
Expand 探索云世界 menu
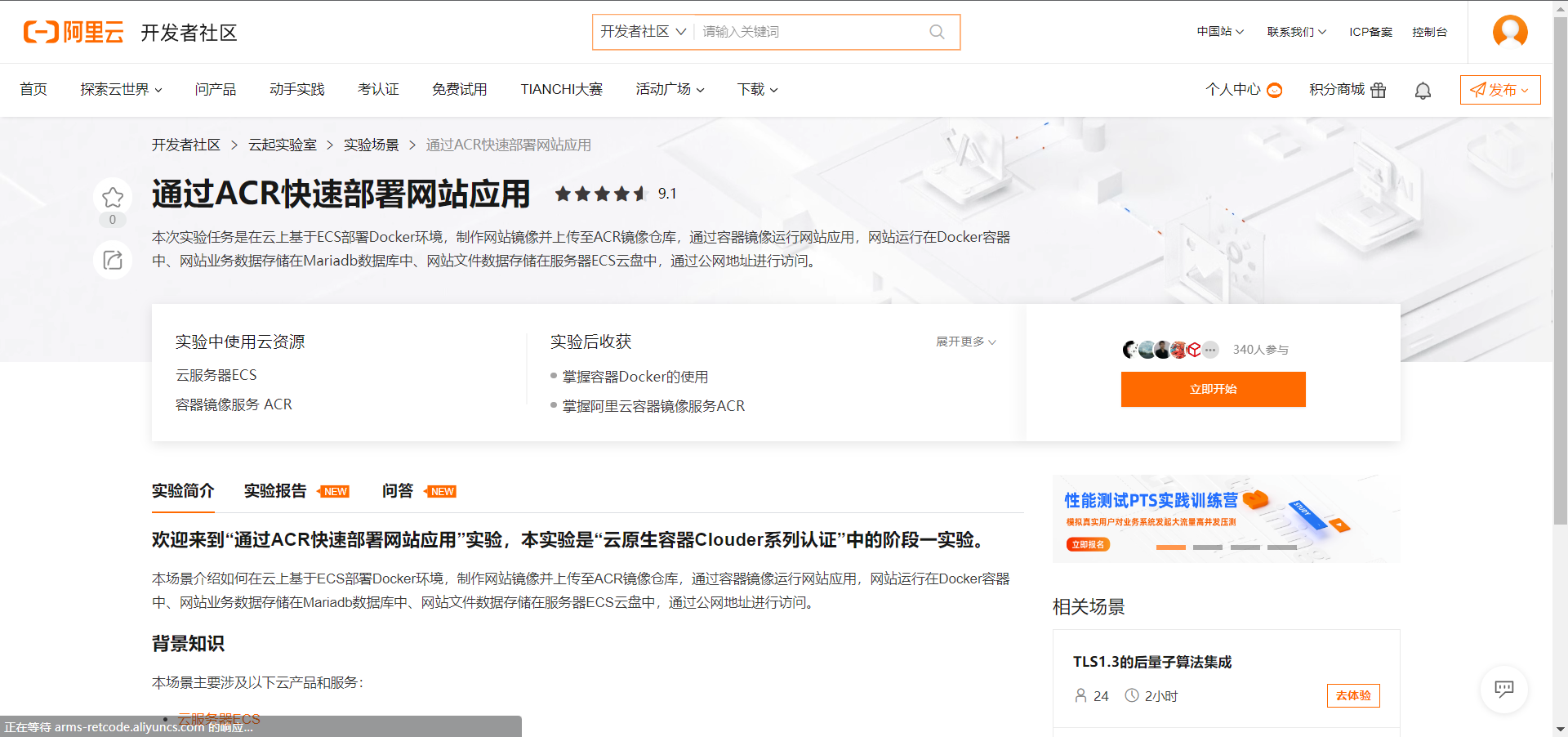pos(121,89)
